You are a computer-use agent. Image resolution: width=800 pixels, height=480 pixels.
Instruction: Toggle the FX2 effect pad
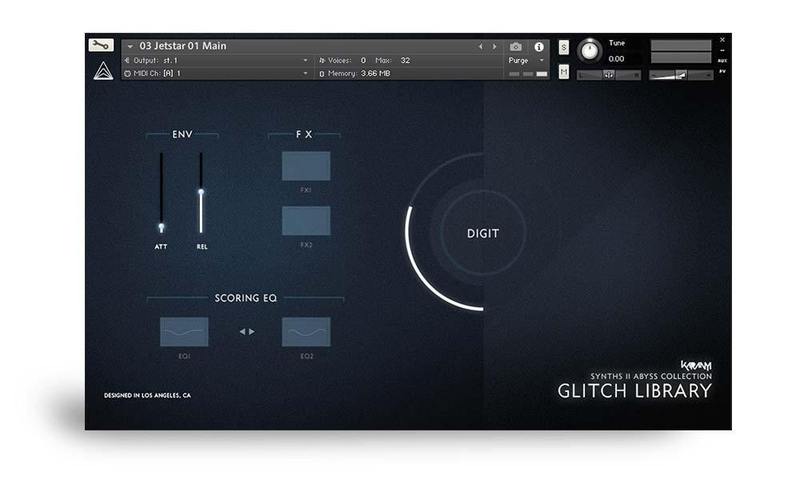pos(306,221)
